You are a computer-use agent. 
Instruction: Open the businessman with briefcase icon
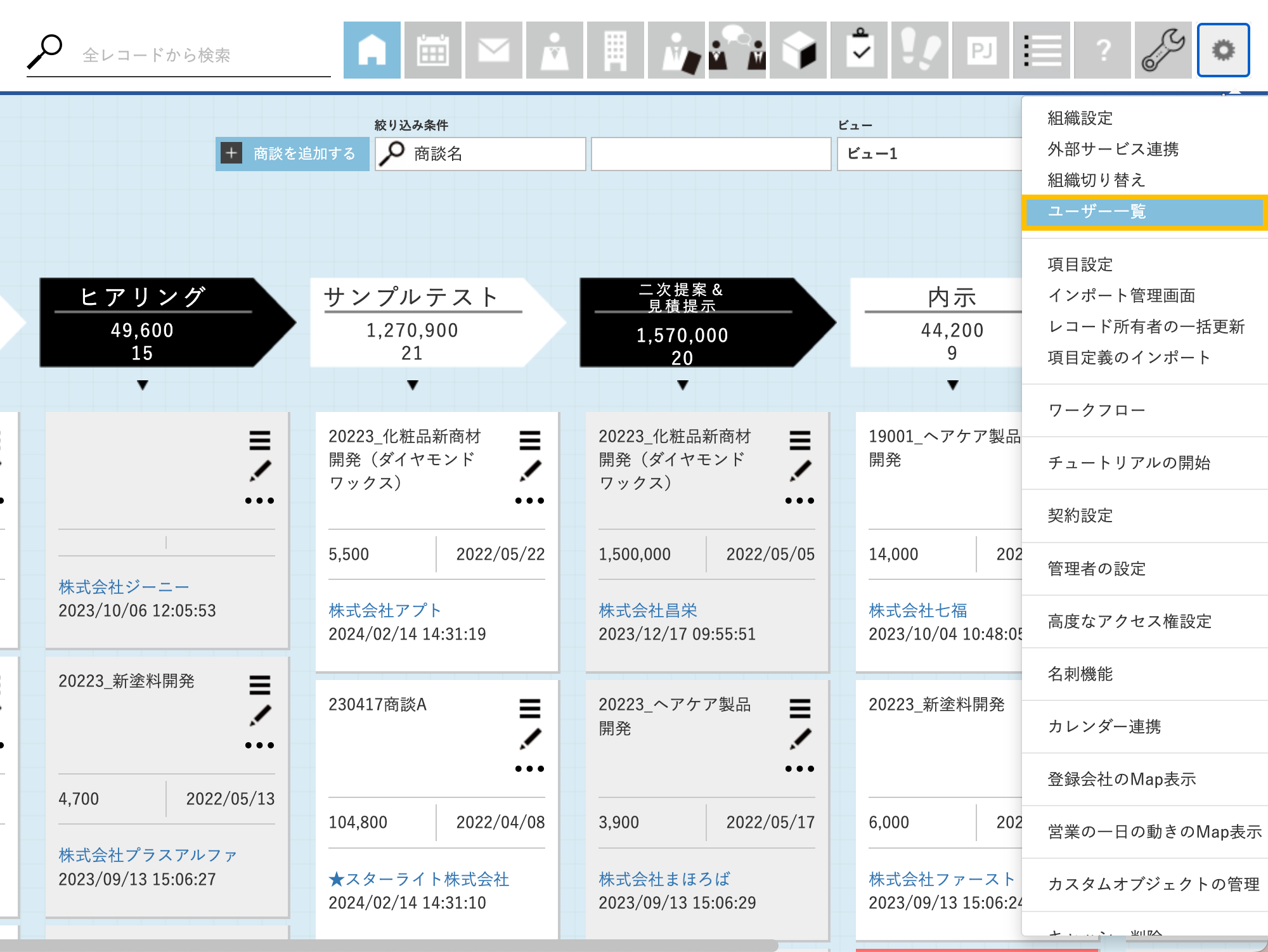pyautogui.click(x=676, y=50)
